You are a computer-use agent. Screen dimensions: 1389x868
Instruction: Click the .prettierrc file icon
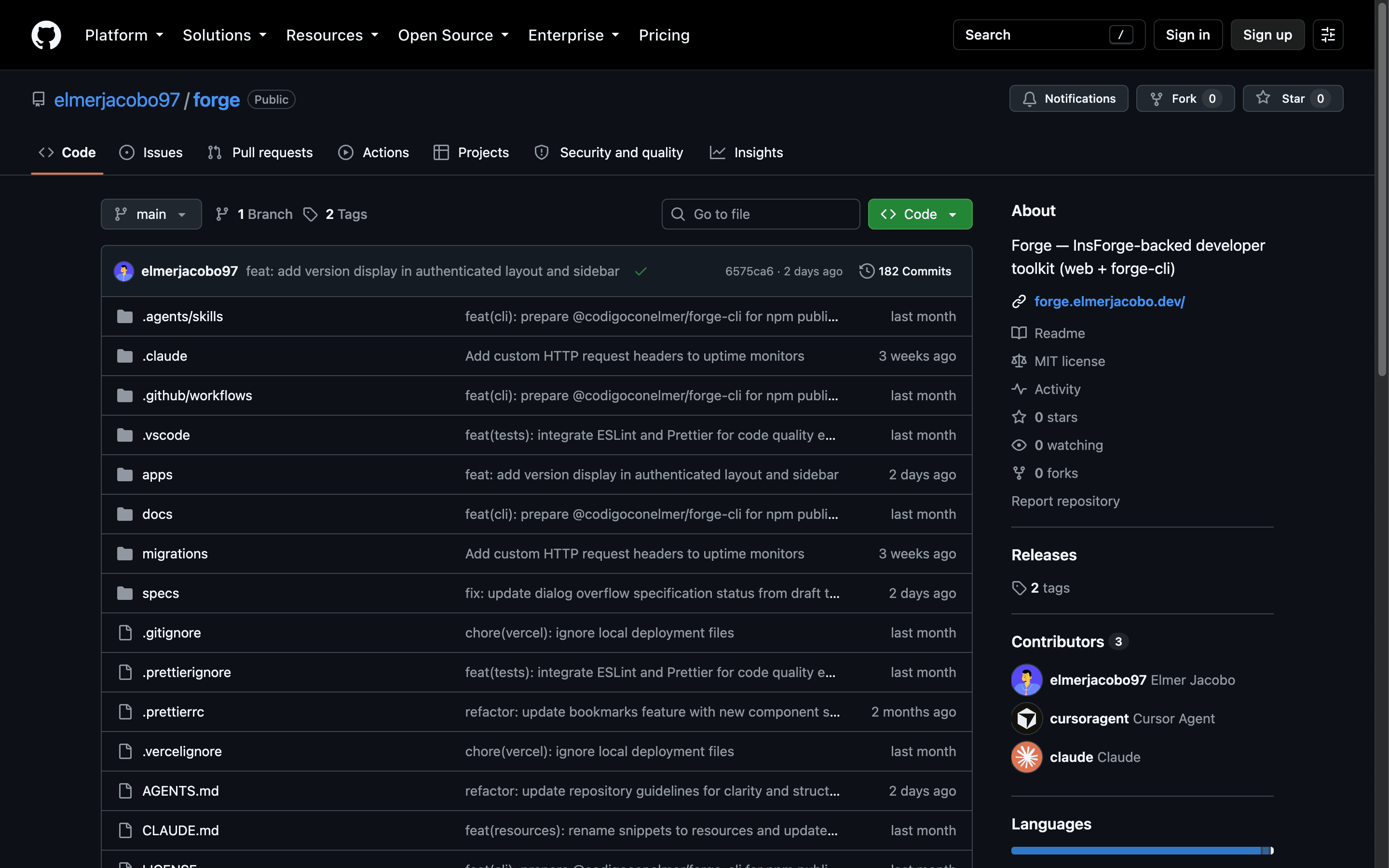pos(124,712)
